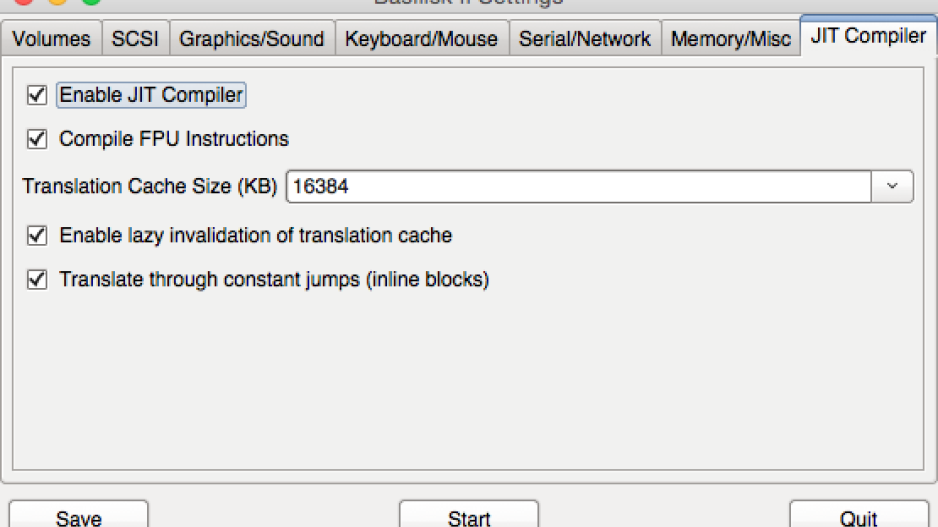The image size is (938, 527).
Task: Toggle Compile FPU Instructions checkbox
Action: click(36, 139)
